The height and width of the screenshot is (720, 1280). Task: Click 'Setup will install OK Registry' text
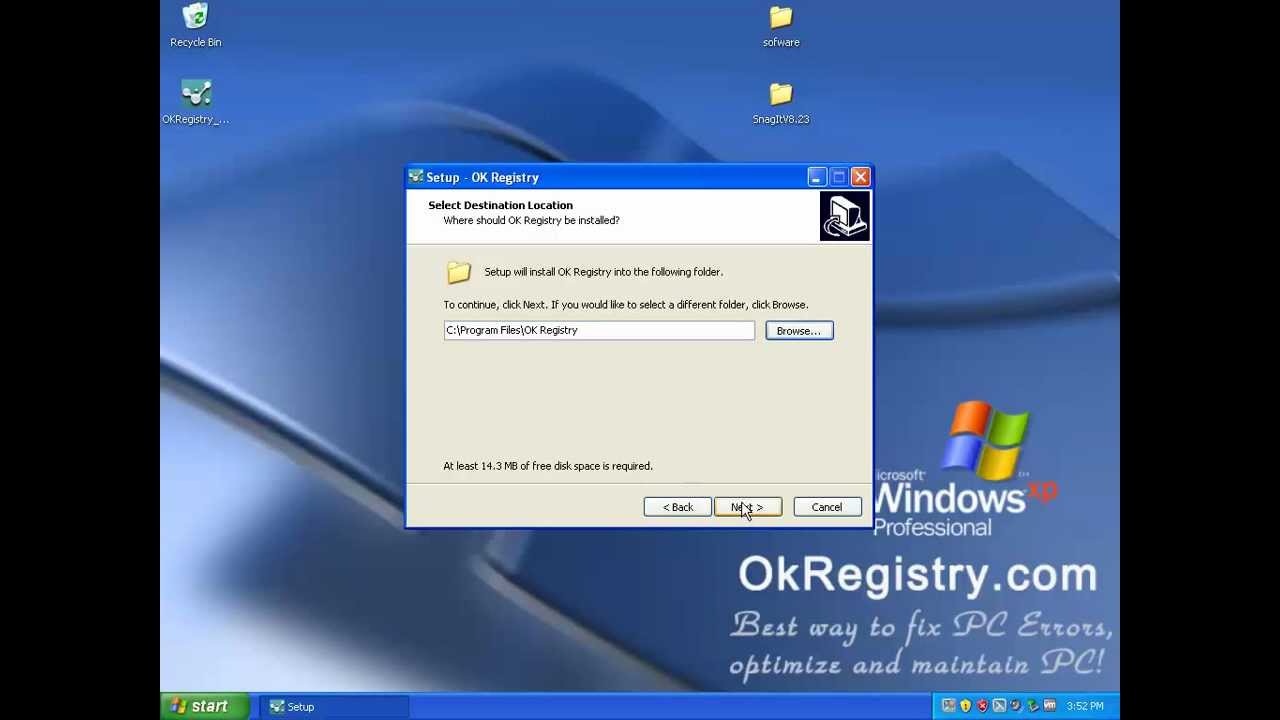(x=603, y=272)
